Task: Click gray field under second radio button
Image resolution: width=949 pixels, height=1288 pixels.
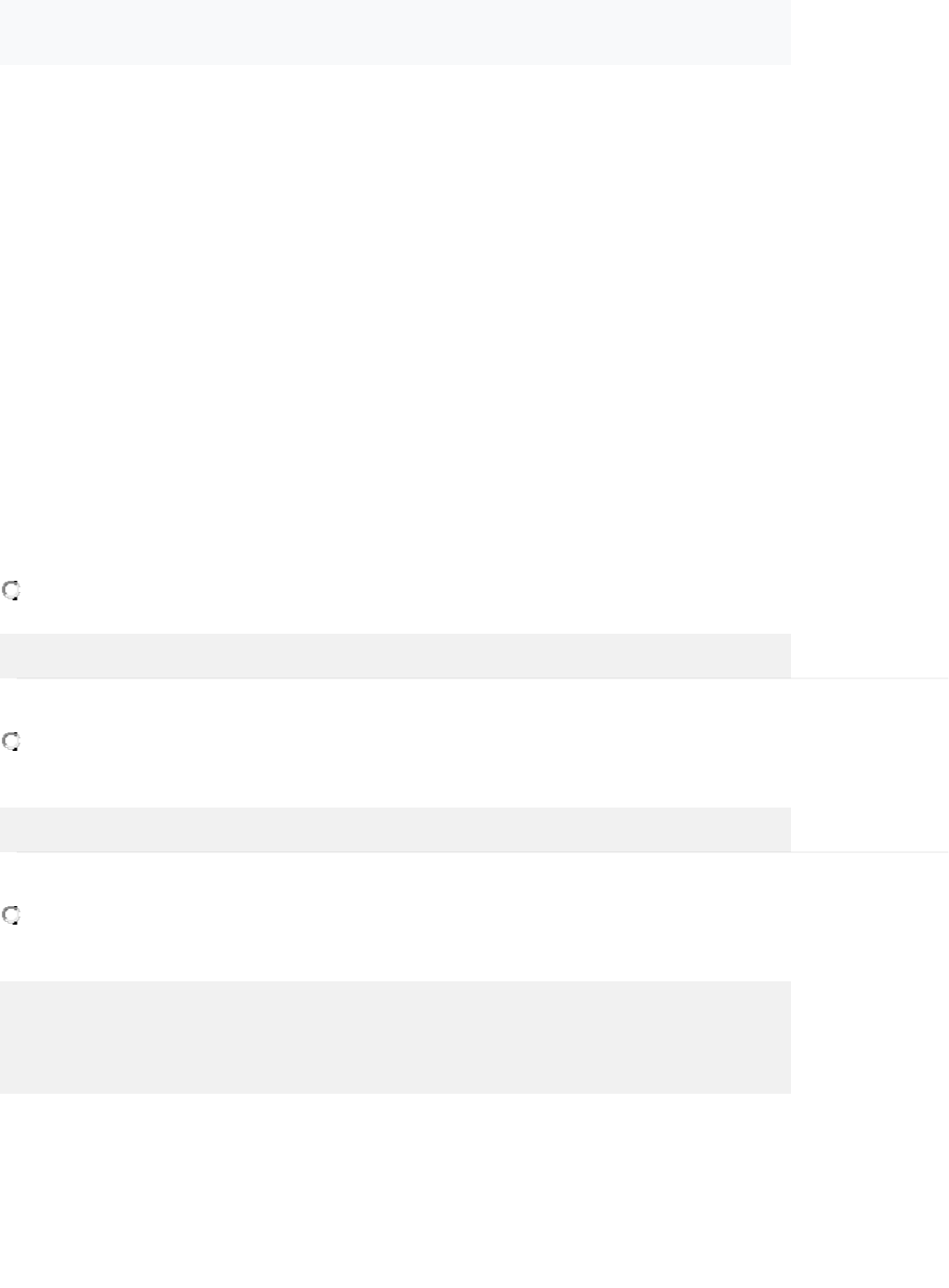Action: pos(395,829)
